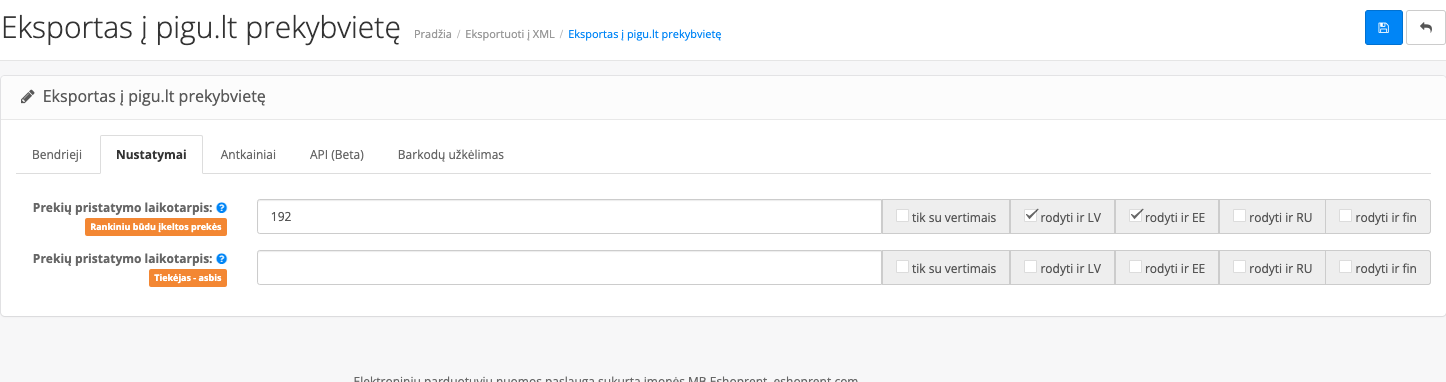Enable 'tik su vertimais' in first row

[903, 215]
